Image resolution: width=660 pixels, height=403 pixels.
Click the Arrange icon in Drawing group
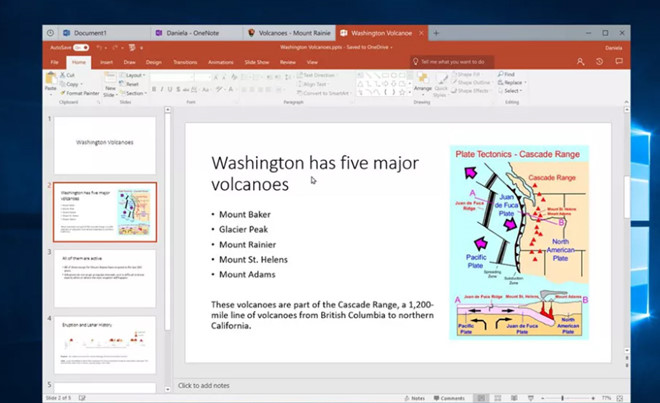point(423,84)
